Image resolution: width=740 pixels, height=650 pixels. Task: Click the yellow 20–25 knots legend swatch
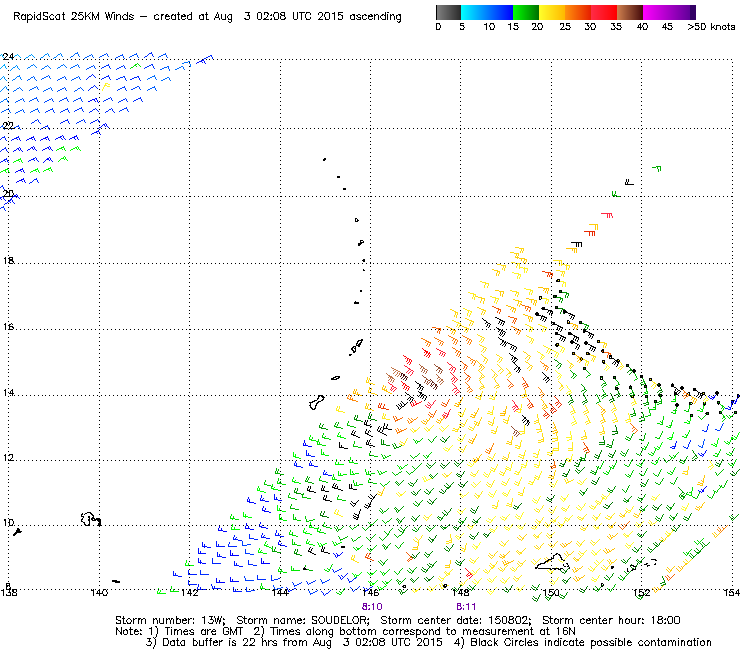552,12
